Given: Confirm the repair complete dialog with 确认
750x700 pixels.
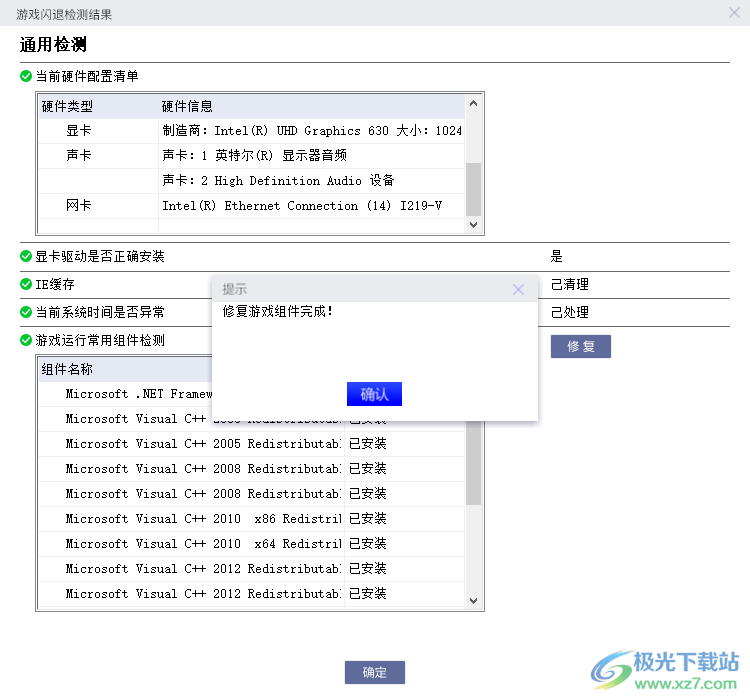Looking at the screenshot, I should click(x=374, y=394).
